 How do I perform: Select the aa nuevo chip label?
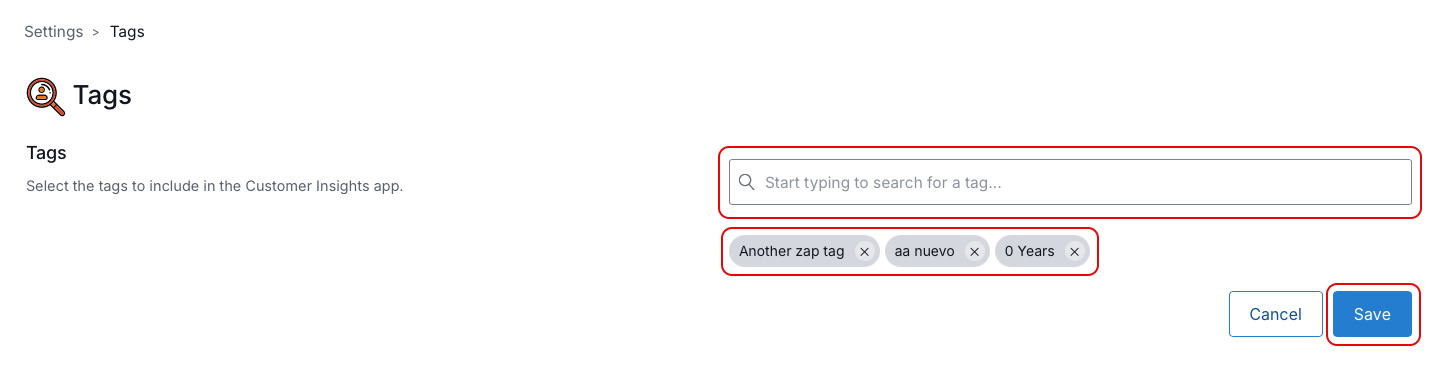point(925,252)
